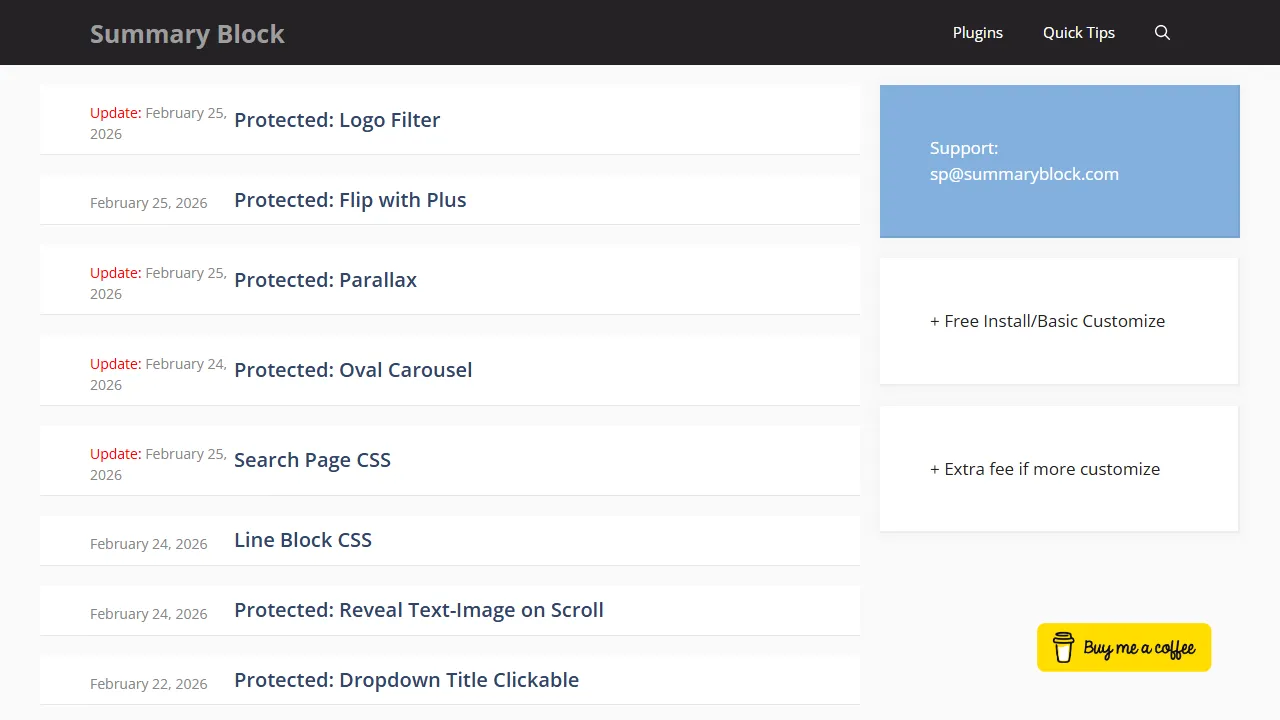Open the 'Search Page CSS' post
The width and height of the screenshot is (1280, 720).
[312, 460]
